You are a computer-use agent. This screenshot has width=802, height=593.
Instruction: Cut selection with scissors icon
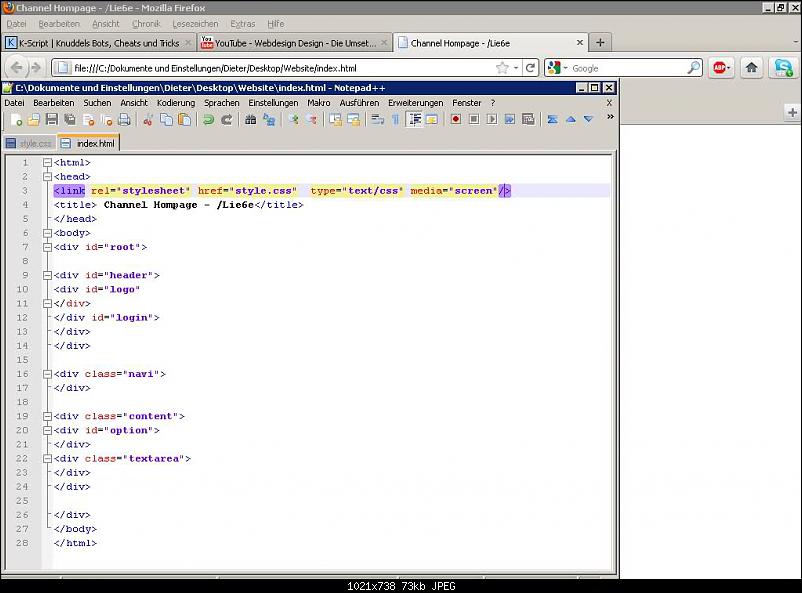pos(148,120)
